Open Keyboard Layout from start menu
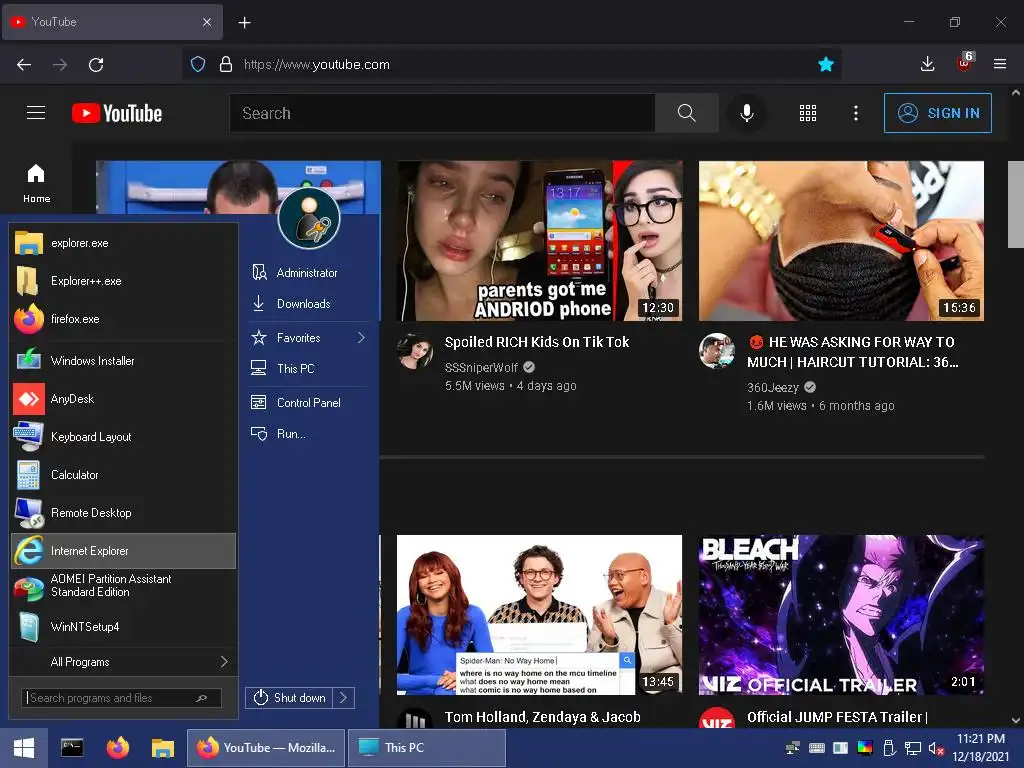 (124, 436)
